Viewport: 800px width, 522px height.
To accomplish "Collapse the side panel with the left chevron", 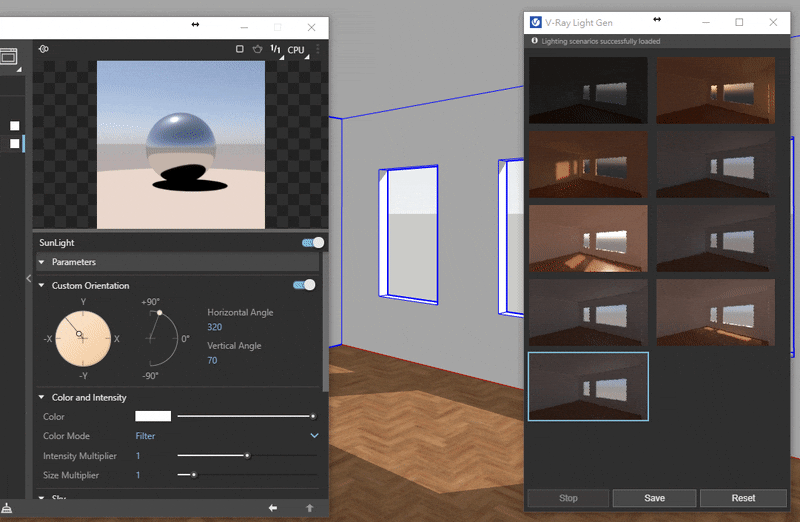I will coord(28,278).
